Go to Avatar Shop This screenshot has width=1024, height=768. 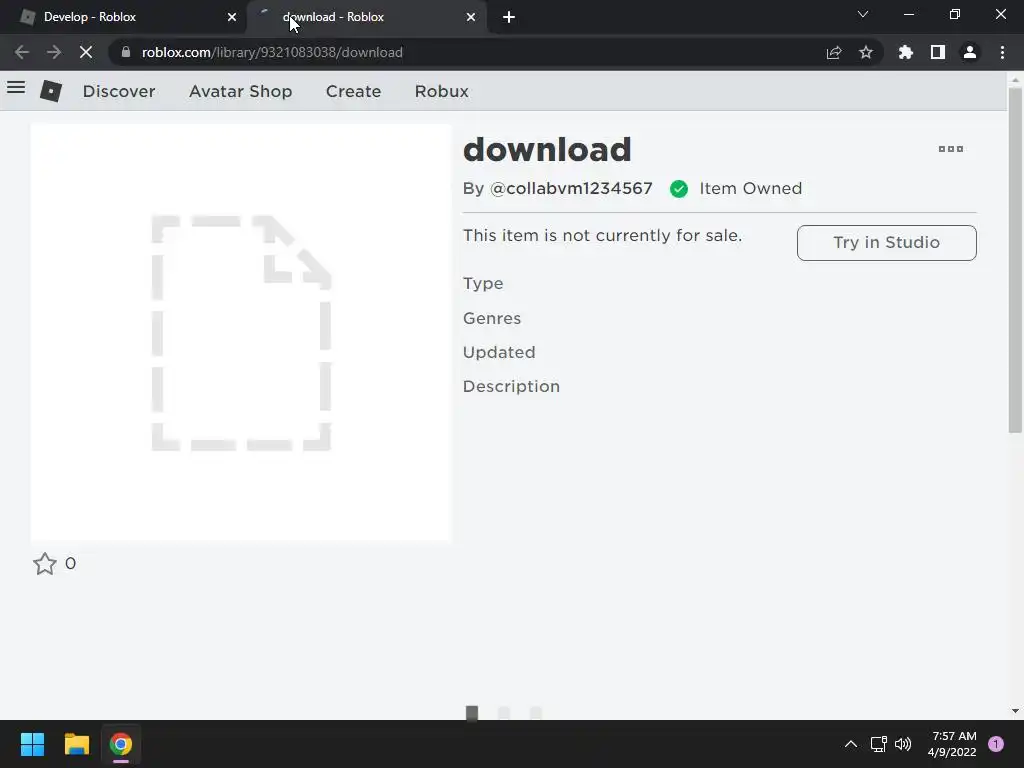point(240,91)
